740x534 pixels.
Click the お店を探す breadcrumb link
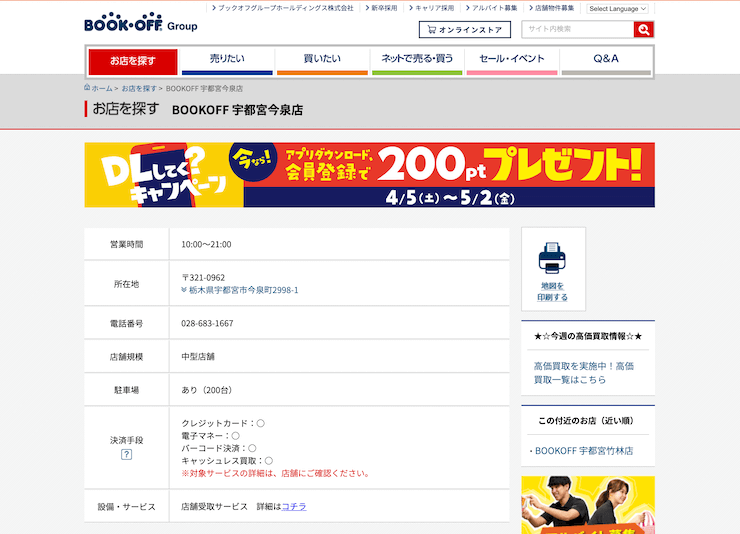pyautogui.click(x=139, y=89)
